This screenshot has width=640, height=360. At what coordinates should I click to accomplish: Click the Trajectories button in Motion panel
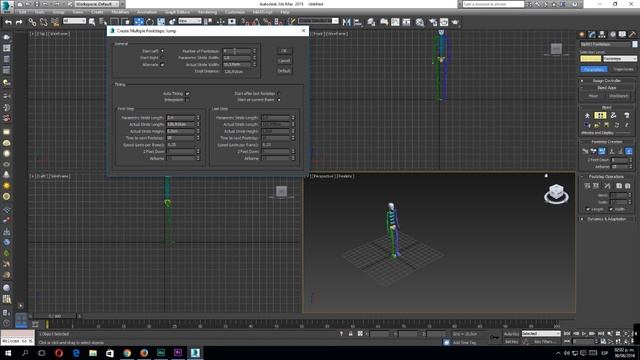(x=623, y=69)
